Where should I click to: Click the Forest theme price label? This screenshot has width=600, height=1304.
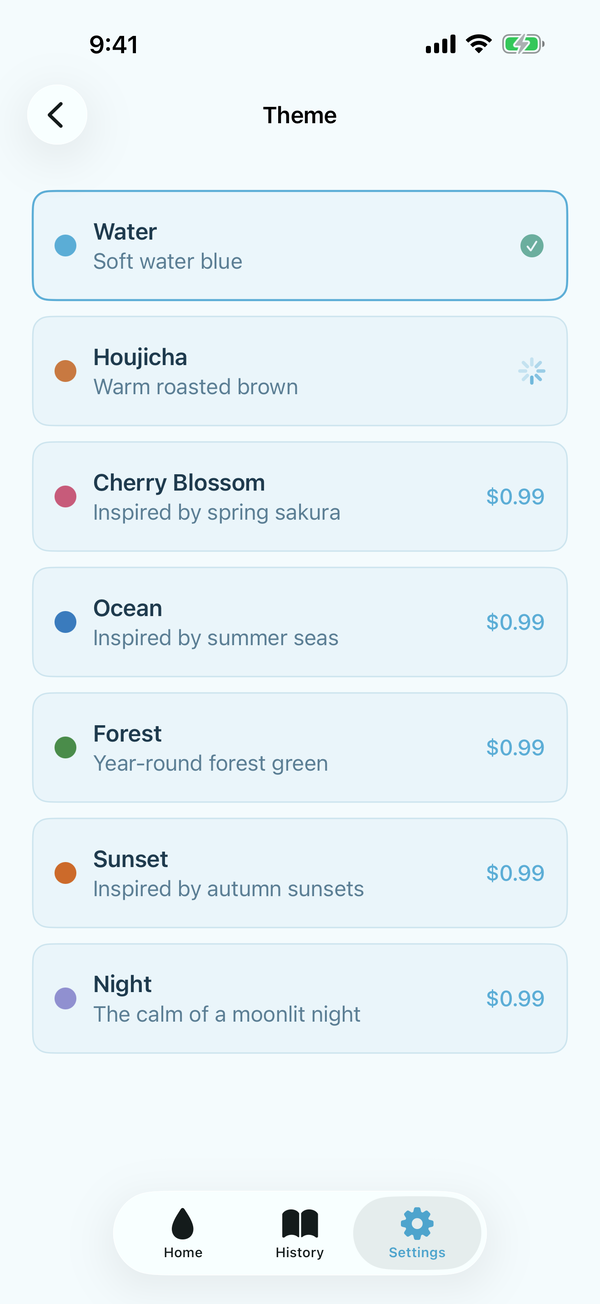(515, 747)
